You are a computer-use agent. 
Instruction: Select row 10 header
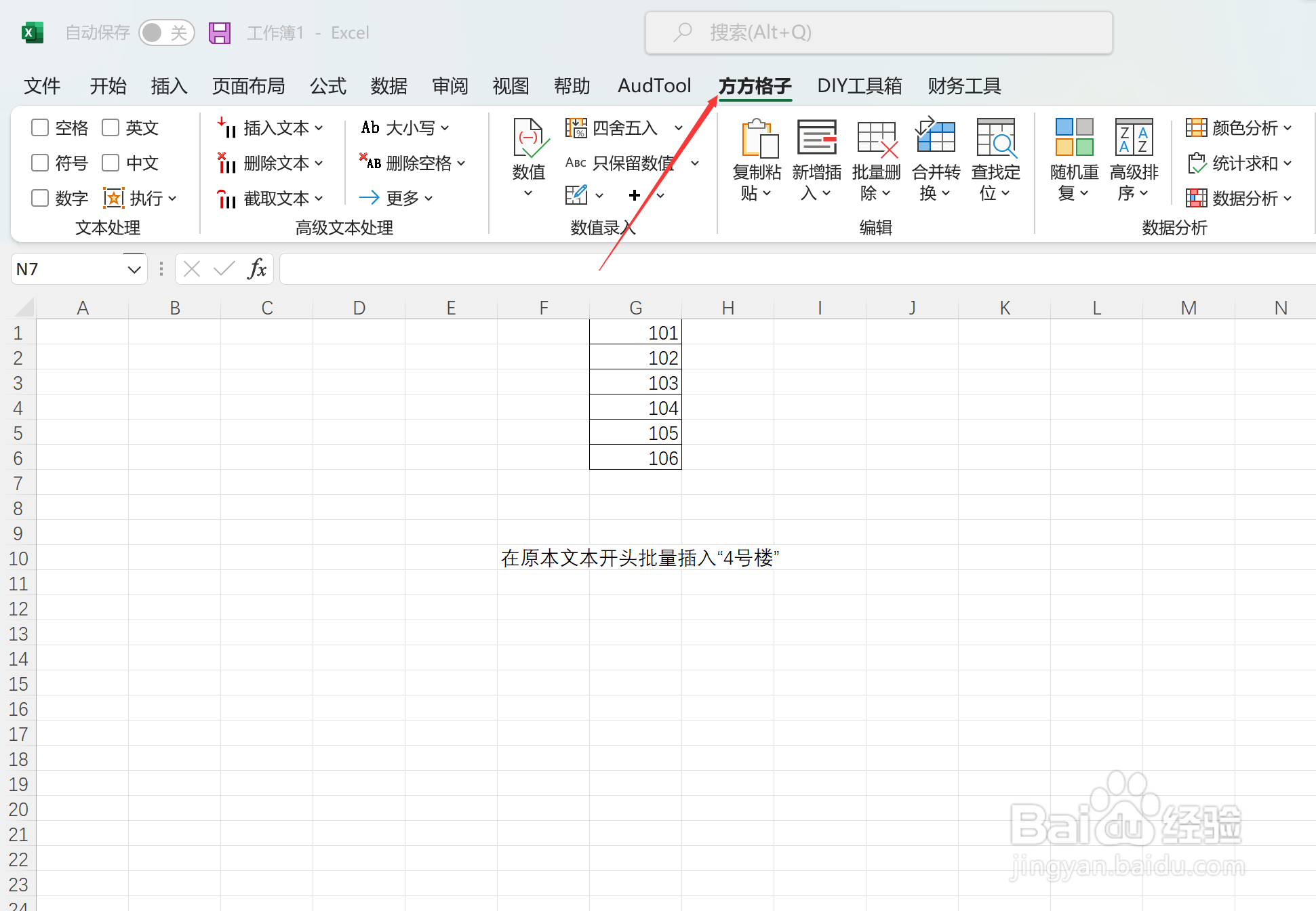point(18,559)
